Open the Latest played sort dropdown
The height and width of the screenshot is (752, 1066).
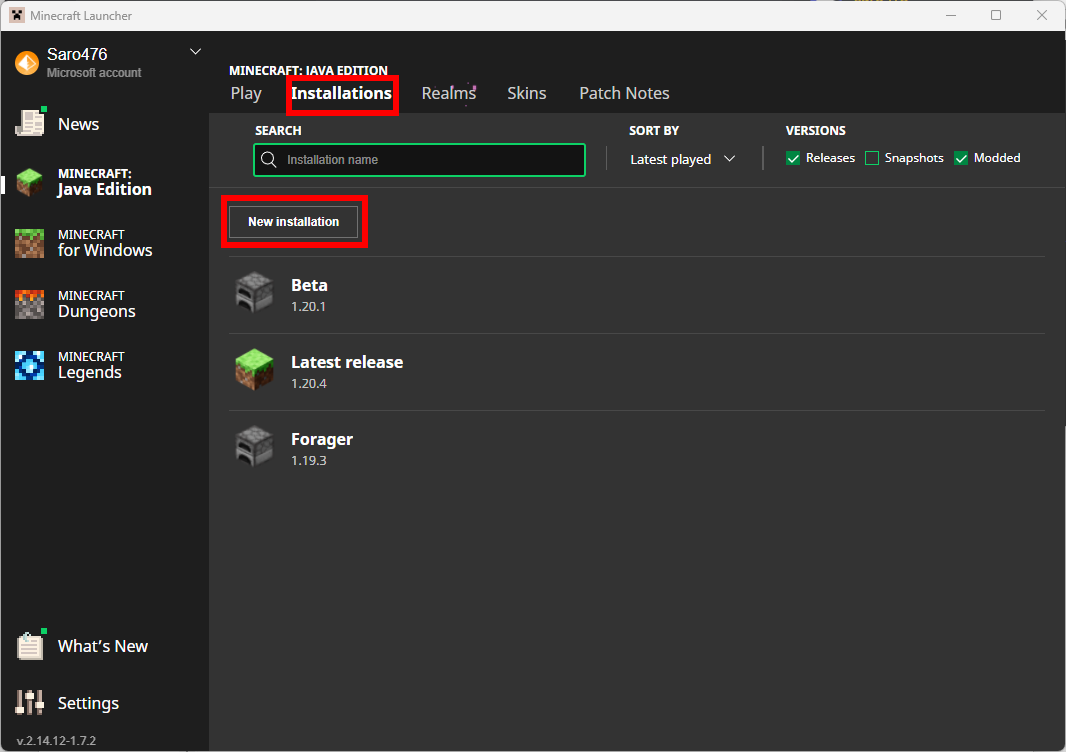[x=683, y=159]
